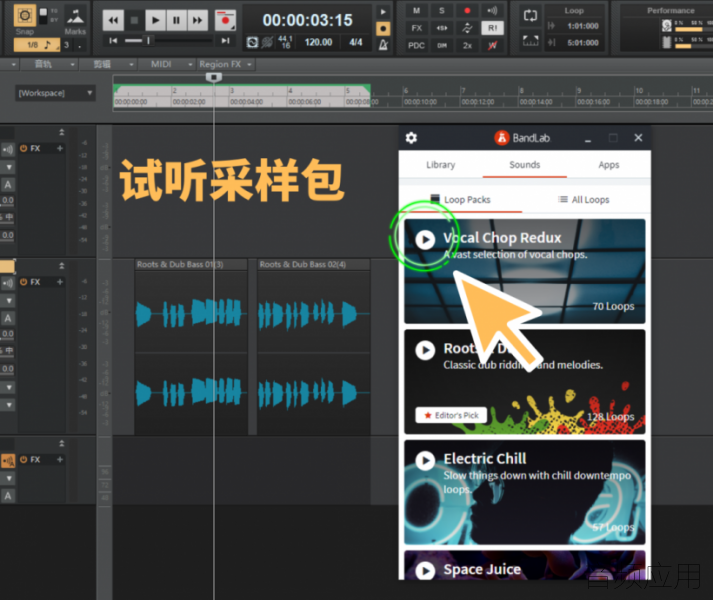Preview the Electric Chill pack
Image resolution: width=713 pixels, height=600 pixels.
click(425, 460)
